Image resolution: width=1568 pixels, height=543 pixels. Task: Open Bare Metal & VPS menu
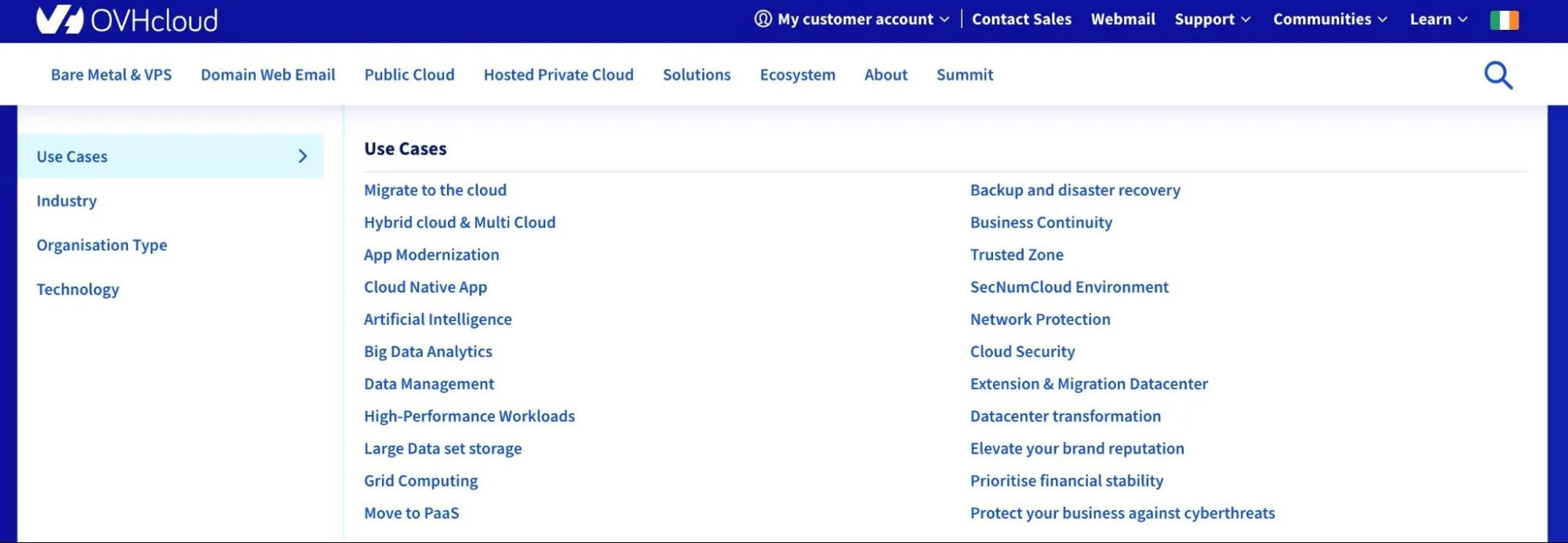(x=111, y=75)
